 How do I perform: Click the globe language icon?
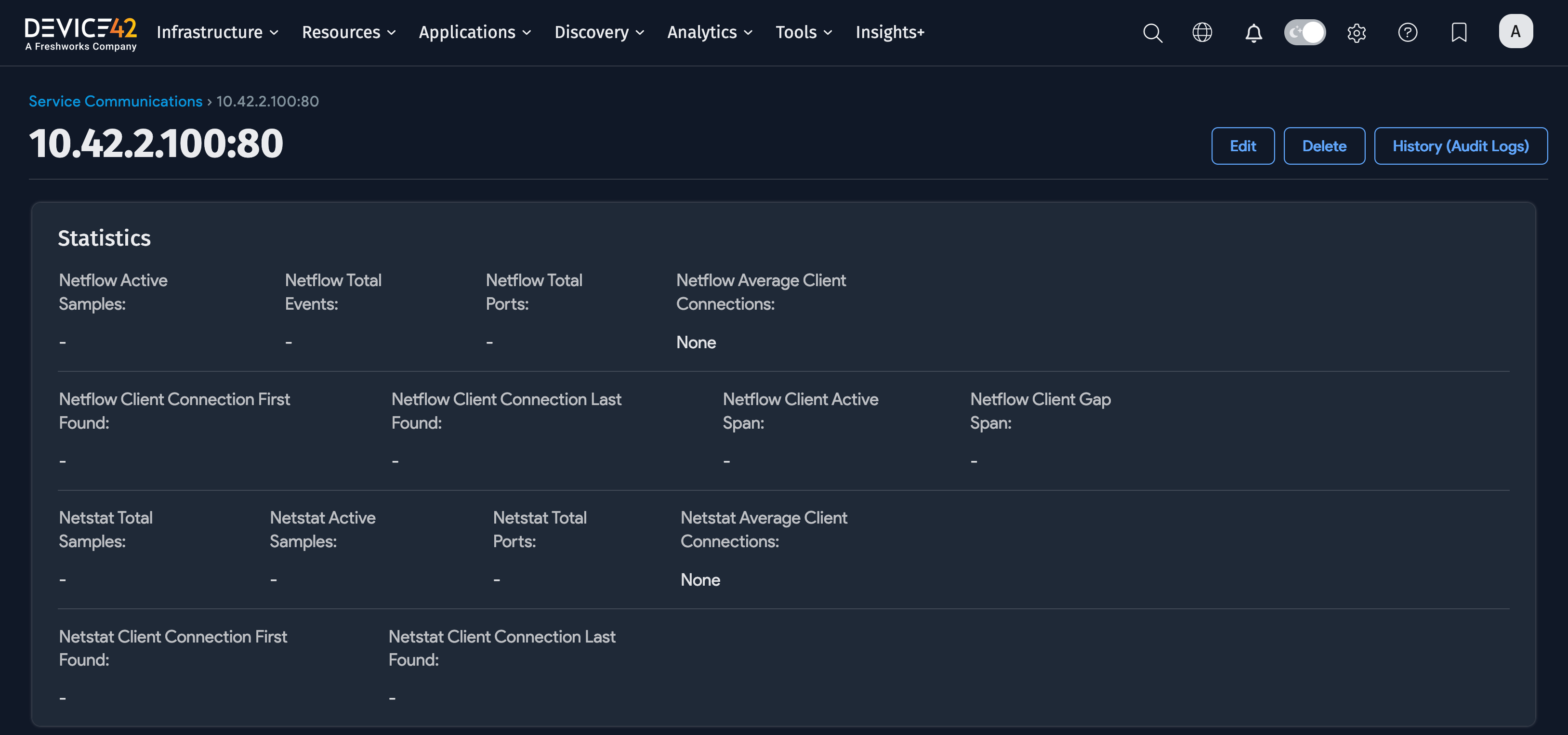click(x=1201, y=32)
